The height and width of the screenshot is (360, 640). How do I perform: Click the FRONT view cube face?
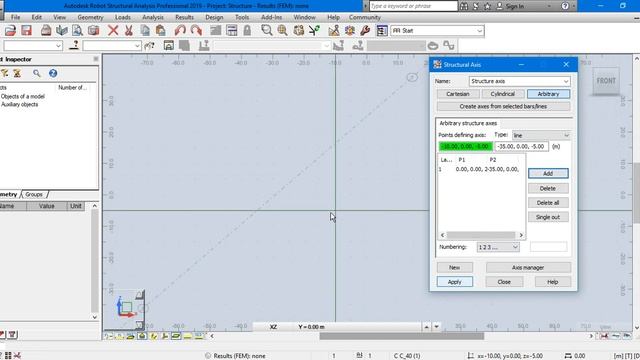tap(606, 81)
